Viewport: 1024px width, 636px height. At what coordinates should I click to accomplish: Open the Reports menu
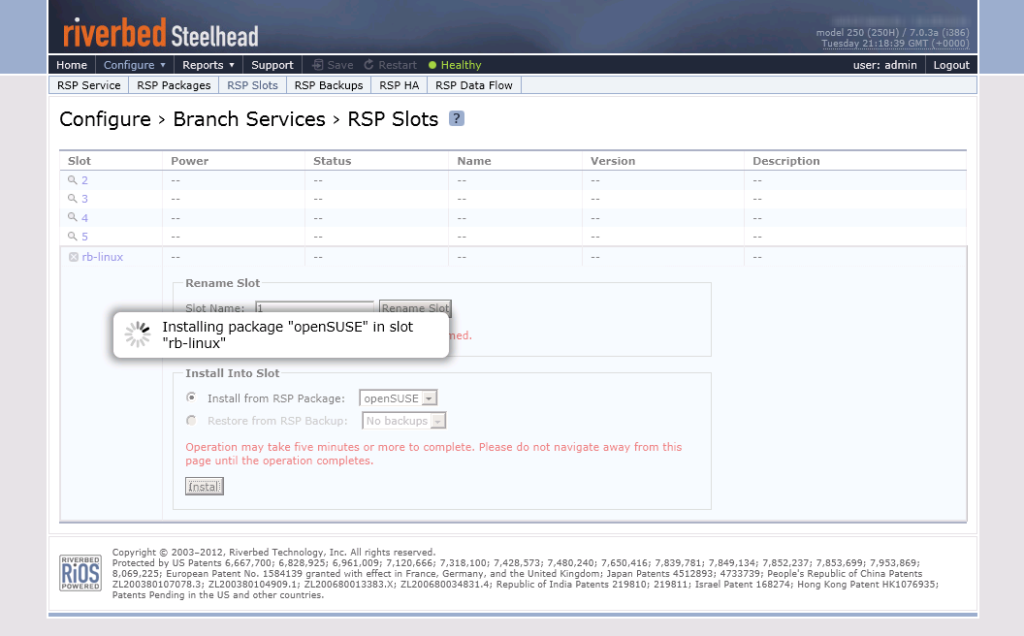208,65
